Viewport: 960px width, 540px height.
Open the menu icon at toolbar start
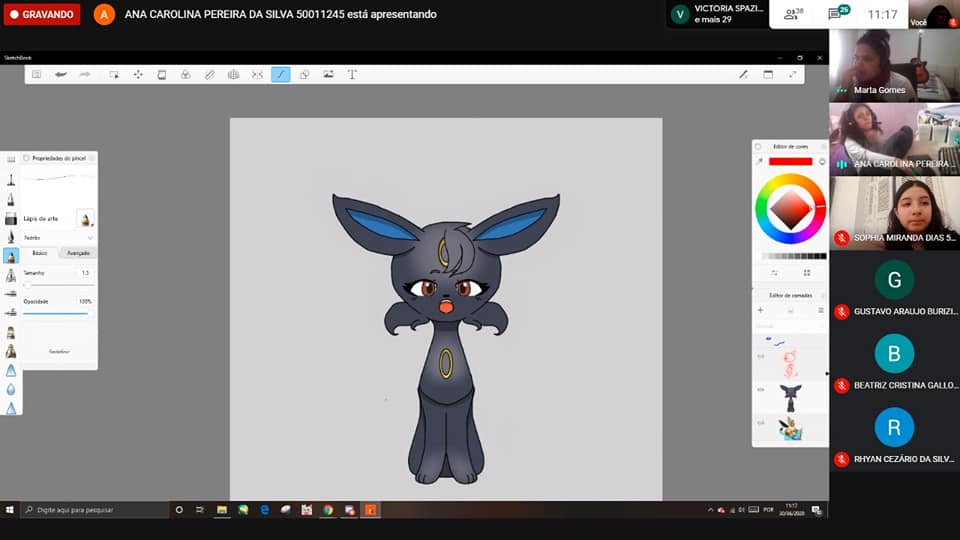[x=37, y=75]
